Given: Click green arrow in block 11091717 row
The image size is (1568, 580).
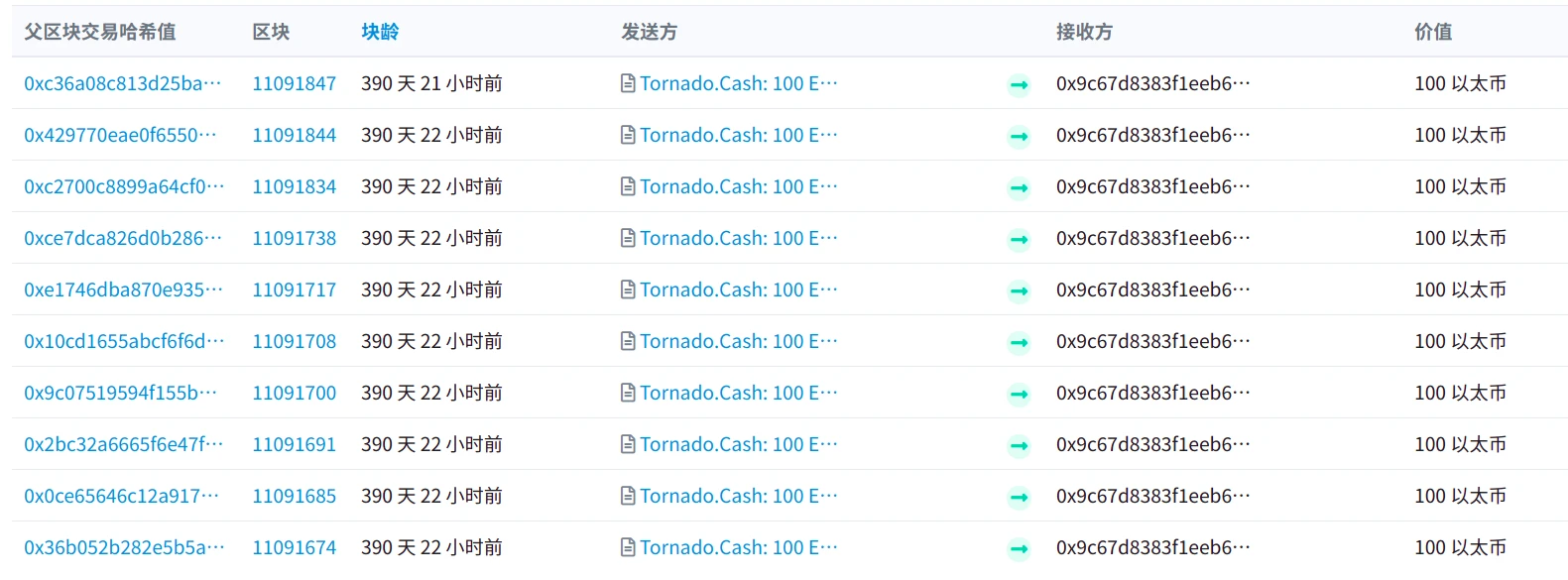Looking at the screenshot, I should (1019, 291).
